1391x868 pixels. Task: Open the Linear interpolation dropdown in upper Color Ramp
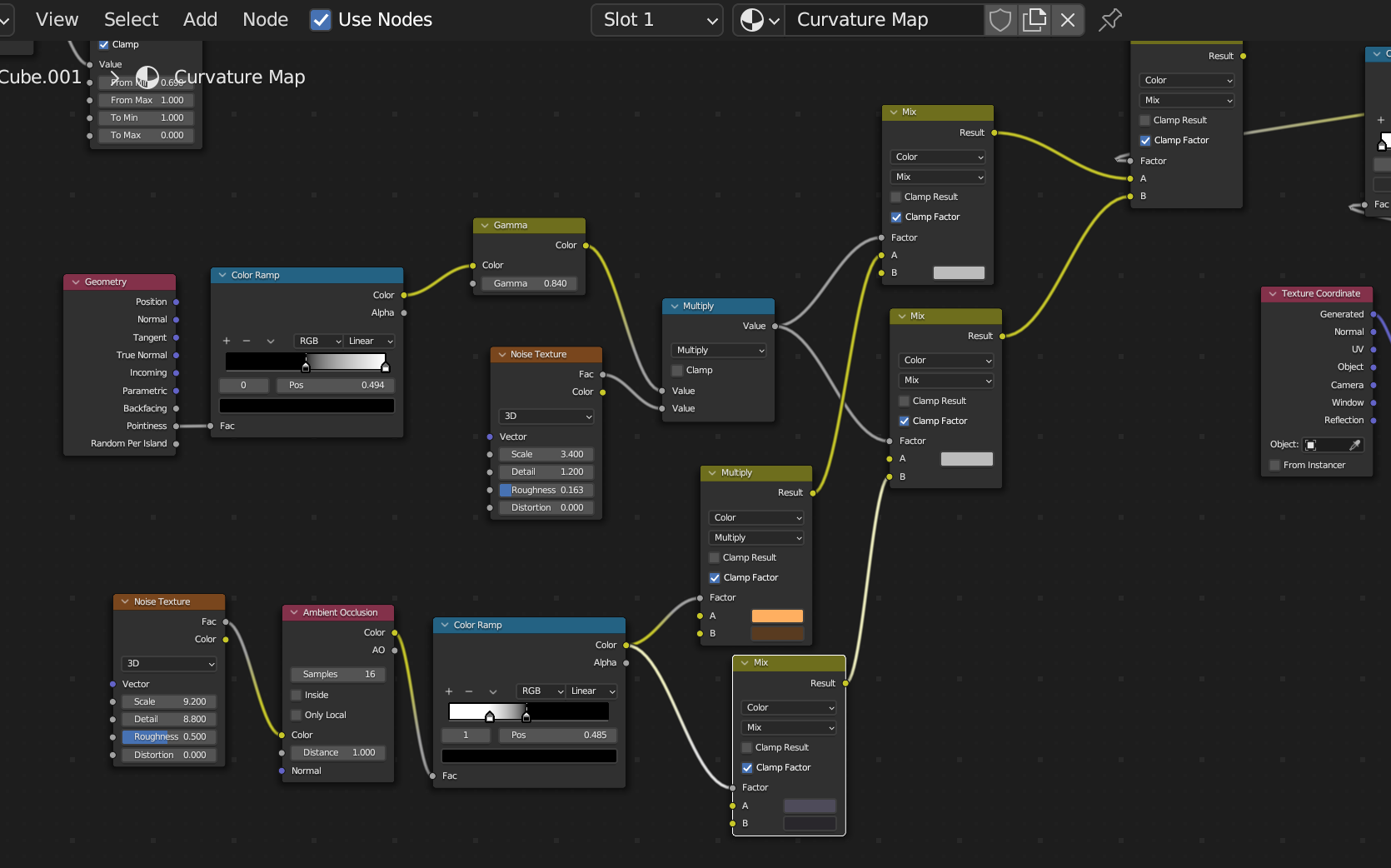[x=370, y=341]
